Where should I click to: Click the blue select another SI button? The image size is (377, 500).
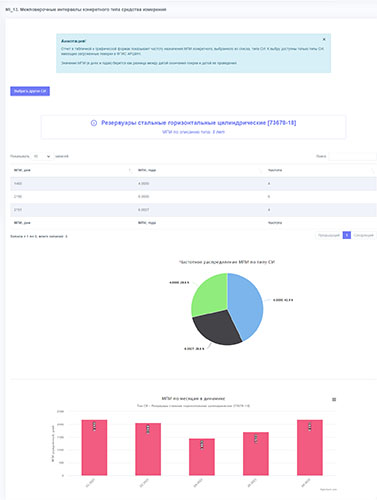pos(30,91)
